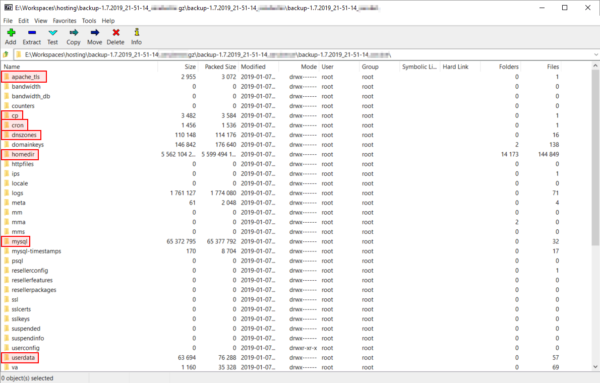The image size is (600, 383).
Task: Select the sslcerts folder name
Action: click(21, 309)
